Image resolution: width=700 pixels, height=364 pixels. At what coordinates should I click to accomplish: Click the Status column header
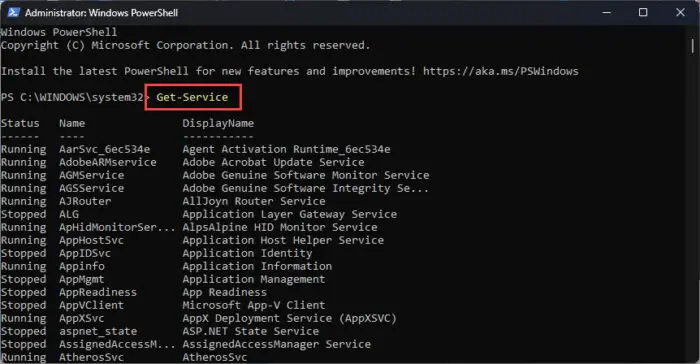point(20,123)
